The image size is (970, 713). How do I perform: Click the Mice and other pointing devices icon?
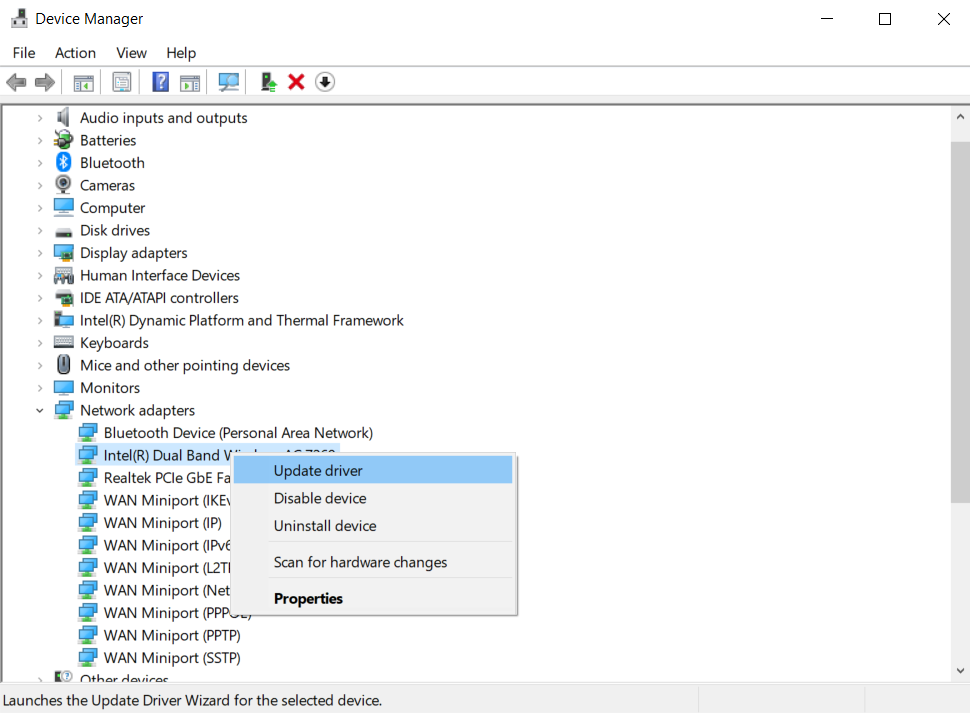[64, 364]
